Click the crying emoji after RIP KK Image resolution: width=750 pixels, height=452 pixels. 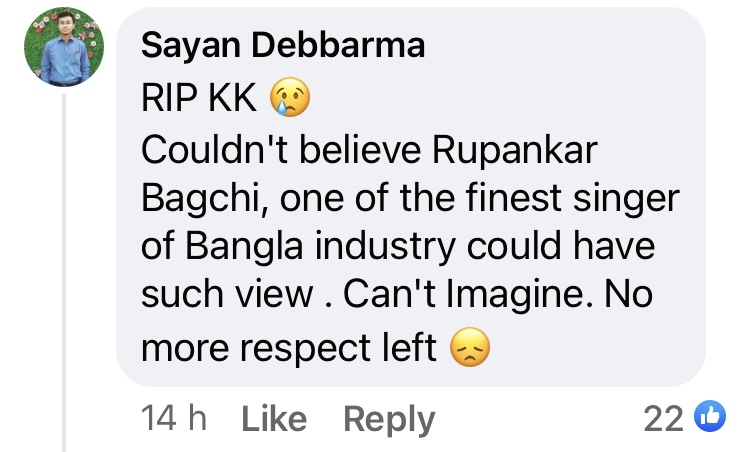click(290, 99)
